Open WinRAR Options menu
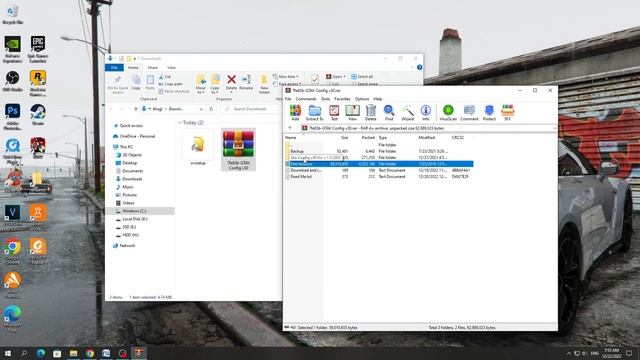The width and height of the screenshot is (640, 360). [362, 99]
